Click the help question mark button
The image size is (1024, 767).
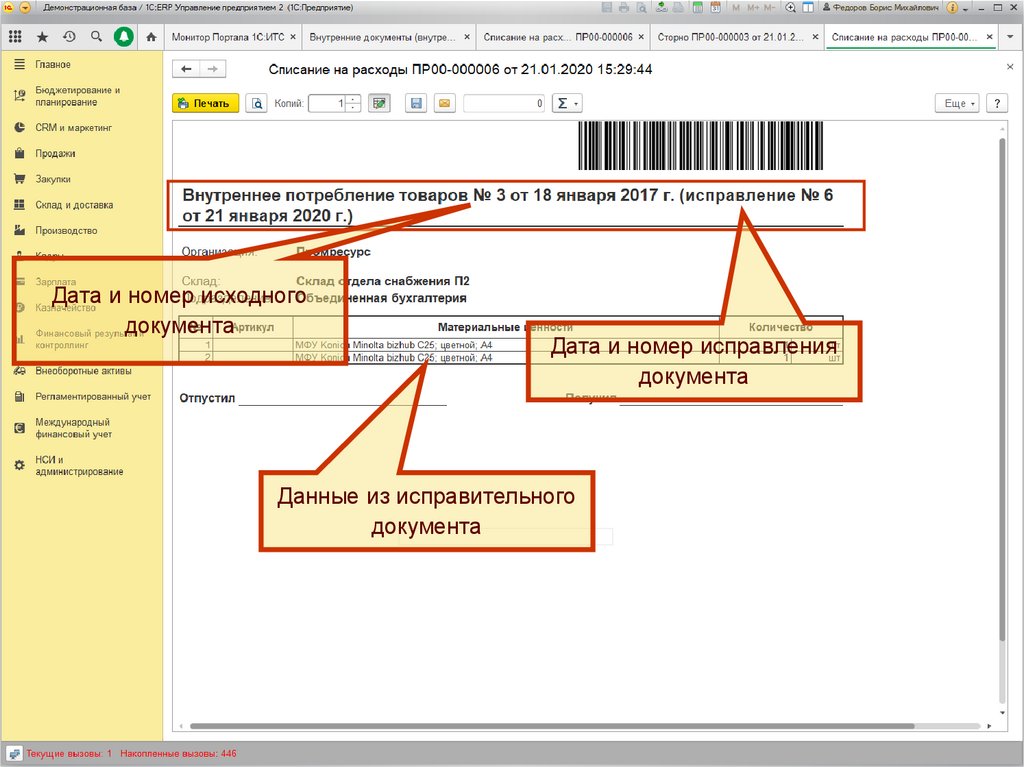pos(996,103)
